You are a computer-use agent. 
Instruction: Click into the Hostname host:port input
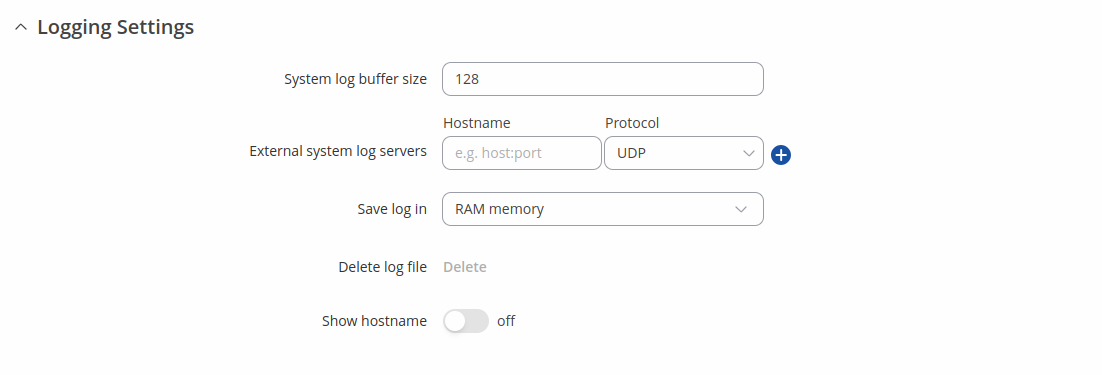click(522, 153)
